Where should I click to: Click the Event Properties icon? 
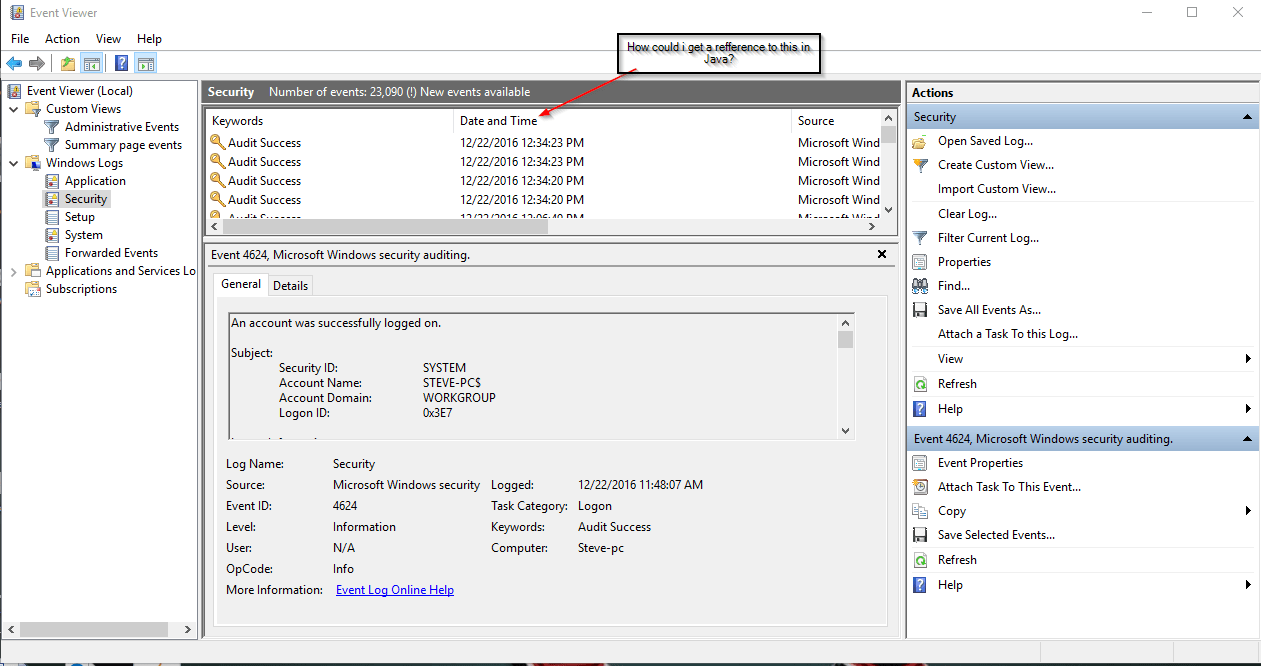point(920,463)
